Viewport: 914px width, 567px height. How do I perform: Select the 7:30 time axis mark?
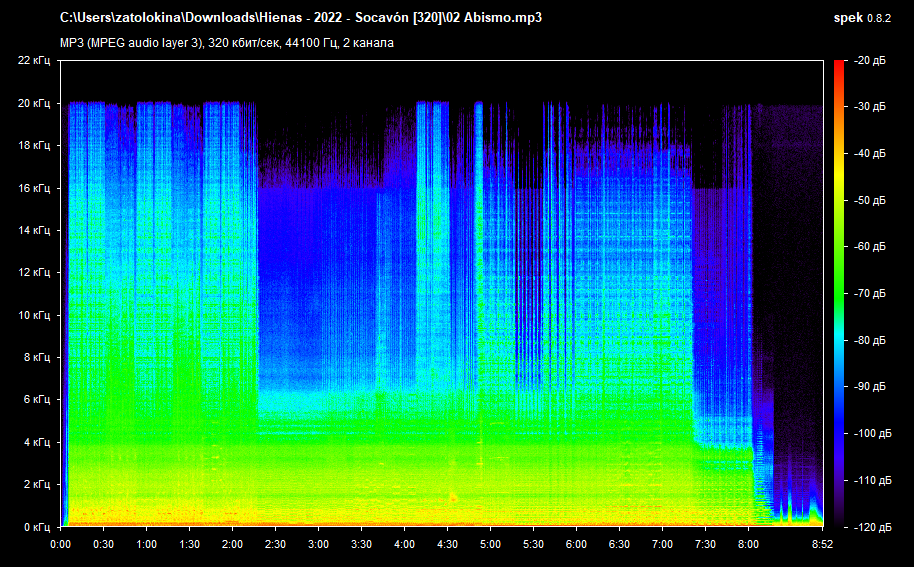click(705, 544)
